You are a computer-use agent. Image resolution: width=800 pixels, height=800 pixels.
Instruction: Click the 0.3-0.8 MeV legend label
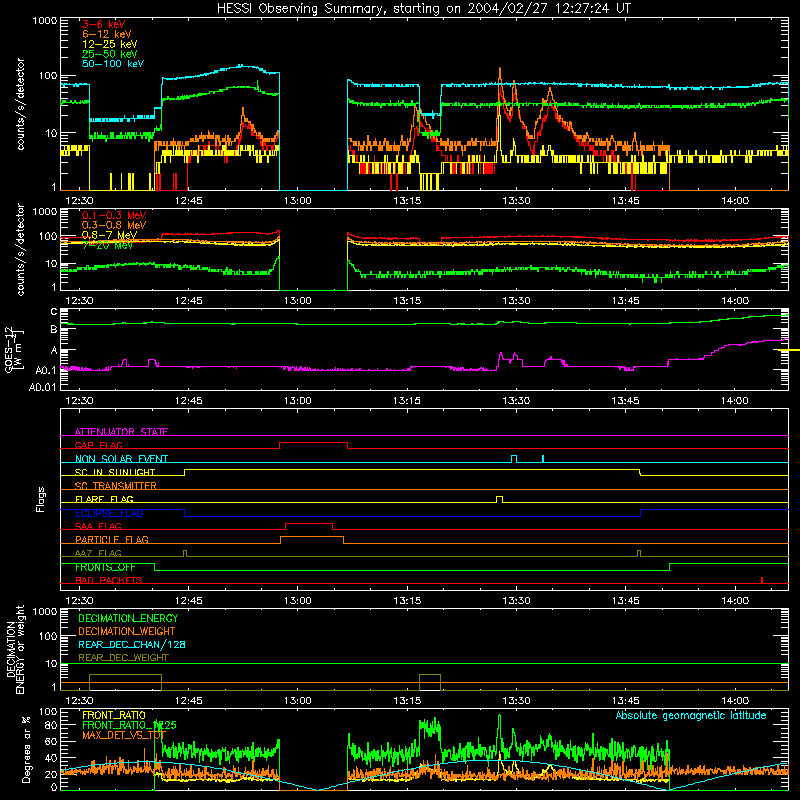pyautogui.click(x=114, y=225)
